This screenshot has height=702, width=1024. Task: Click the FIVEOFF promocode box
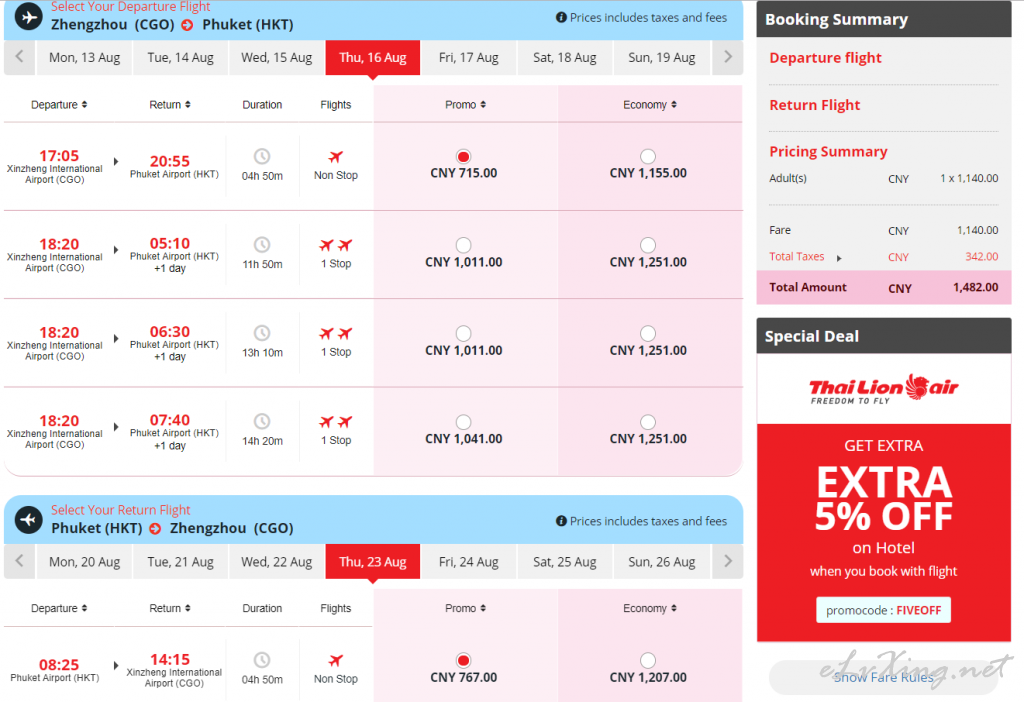tap(884, 610)
